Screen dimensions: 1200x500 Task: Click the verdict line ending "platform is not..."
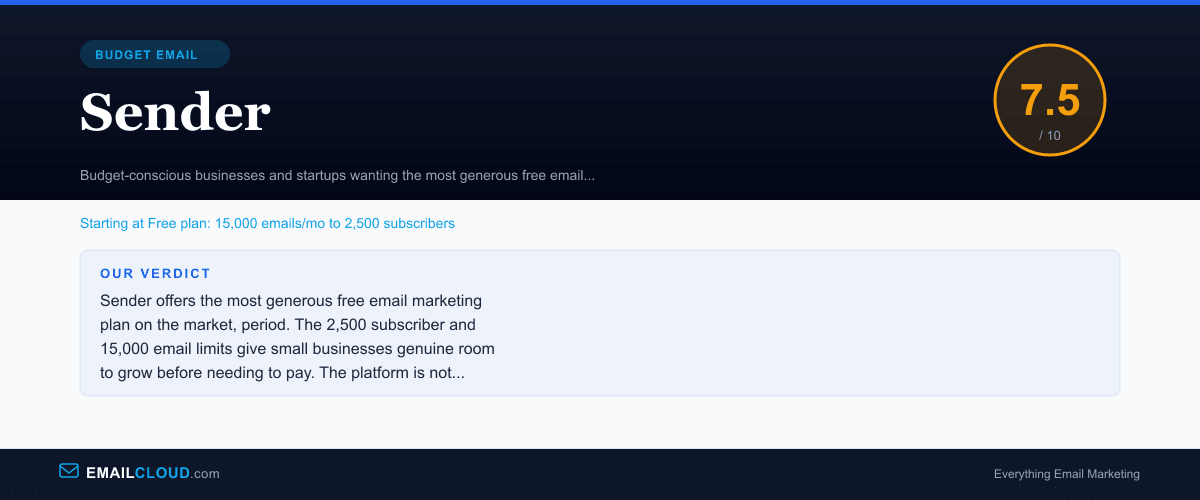(282, 372)
